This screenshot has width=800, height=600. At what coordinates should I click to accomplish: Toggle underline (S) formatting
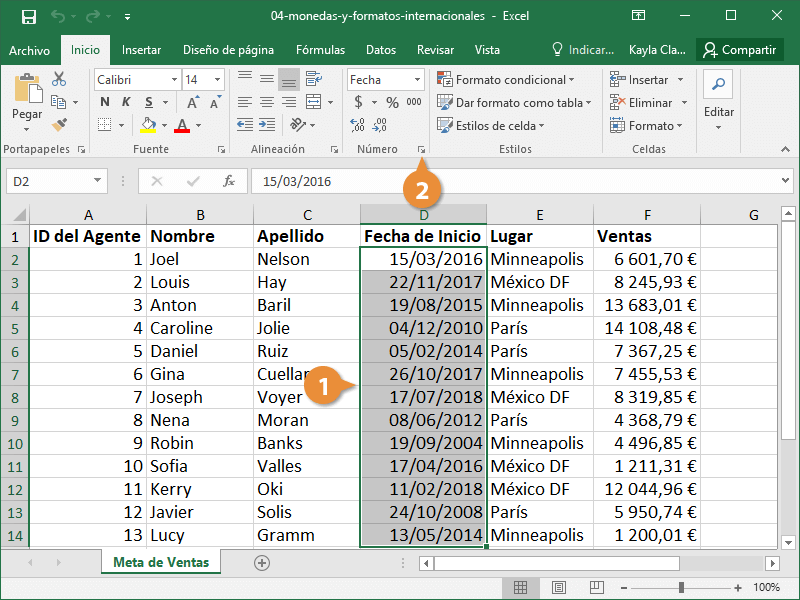pos(148,102)
